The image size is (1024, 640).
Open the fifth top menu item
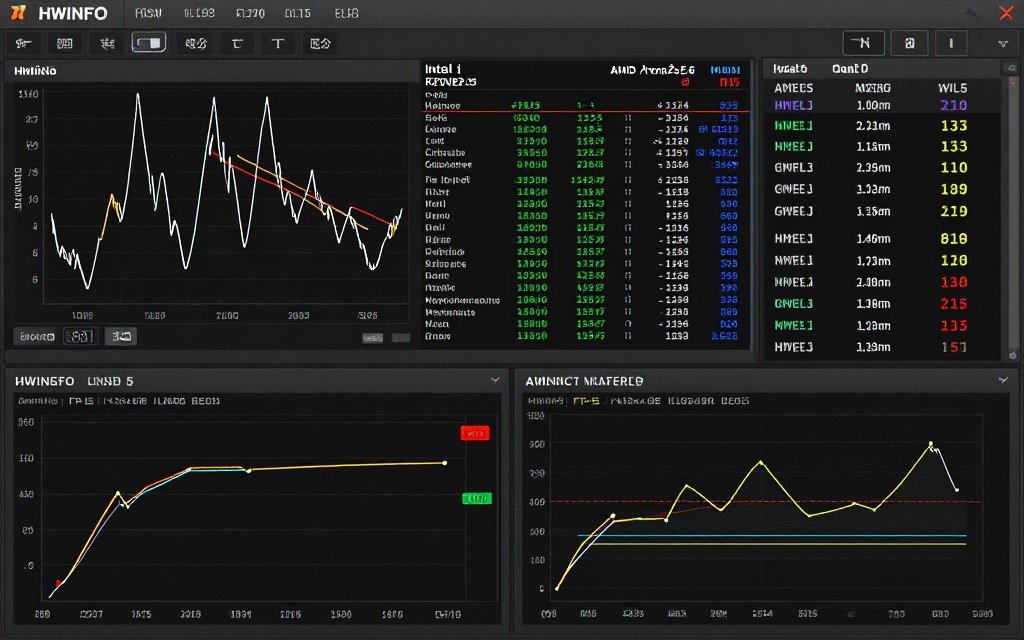[346, 13]
